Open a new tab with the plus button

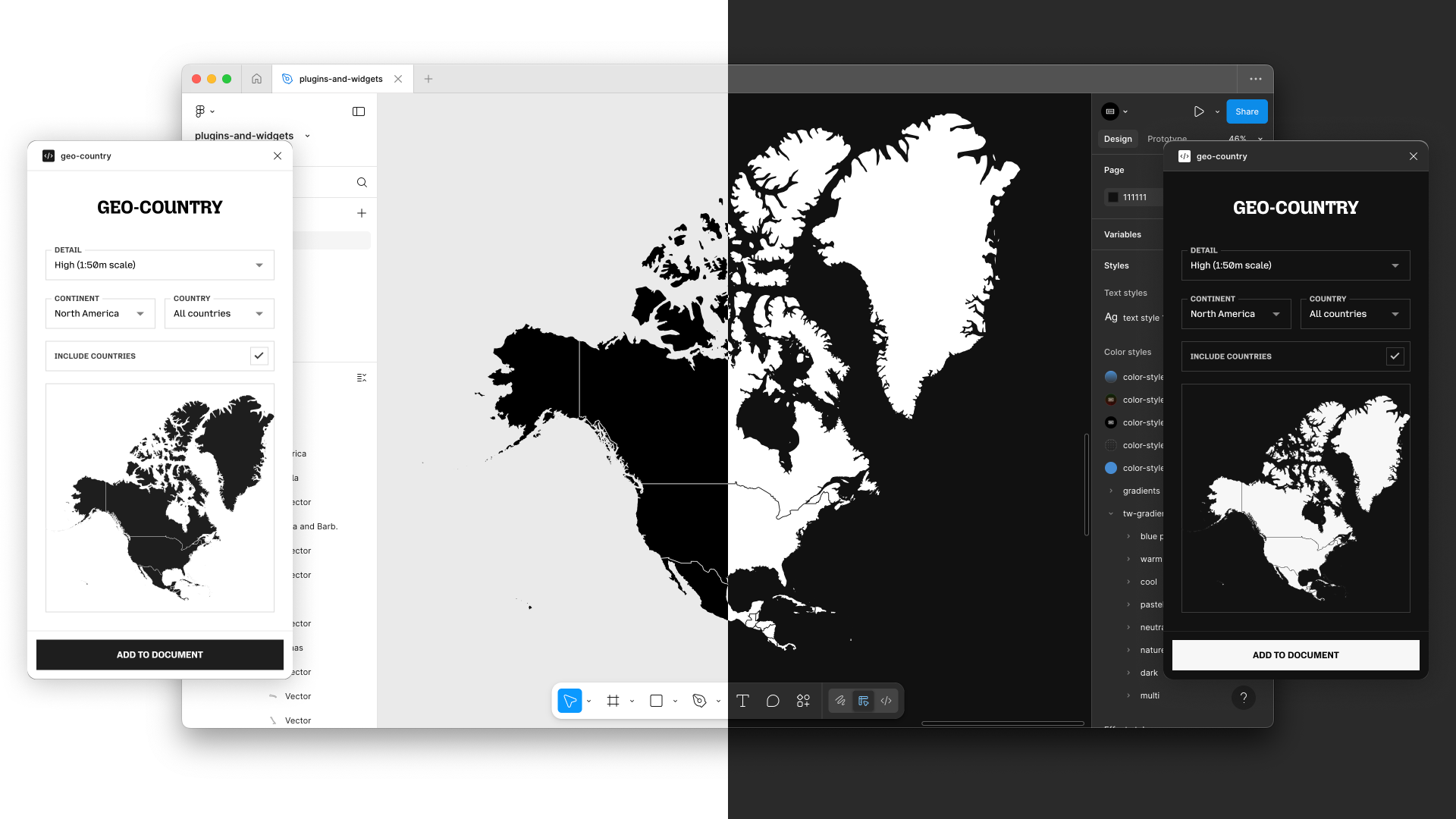(x=428, y=79)
